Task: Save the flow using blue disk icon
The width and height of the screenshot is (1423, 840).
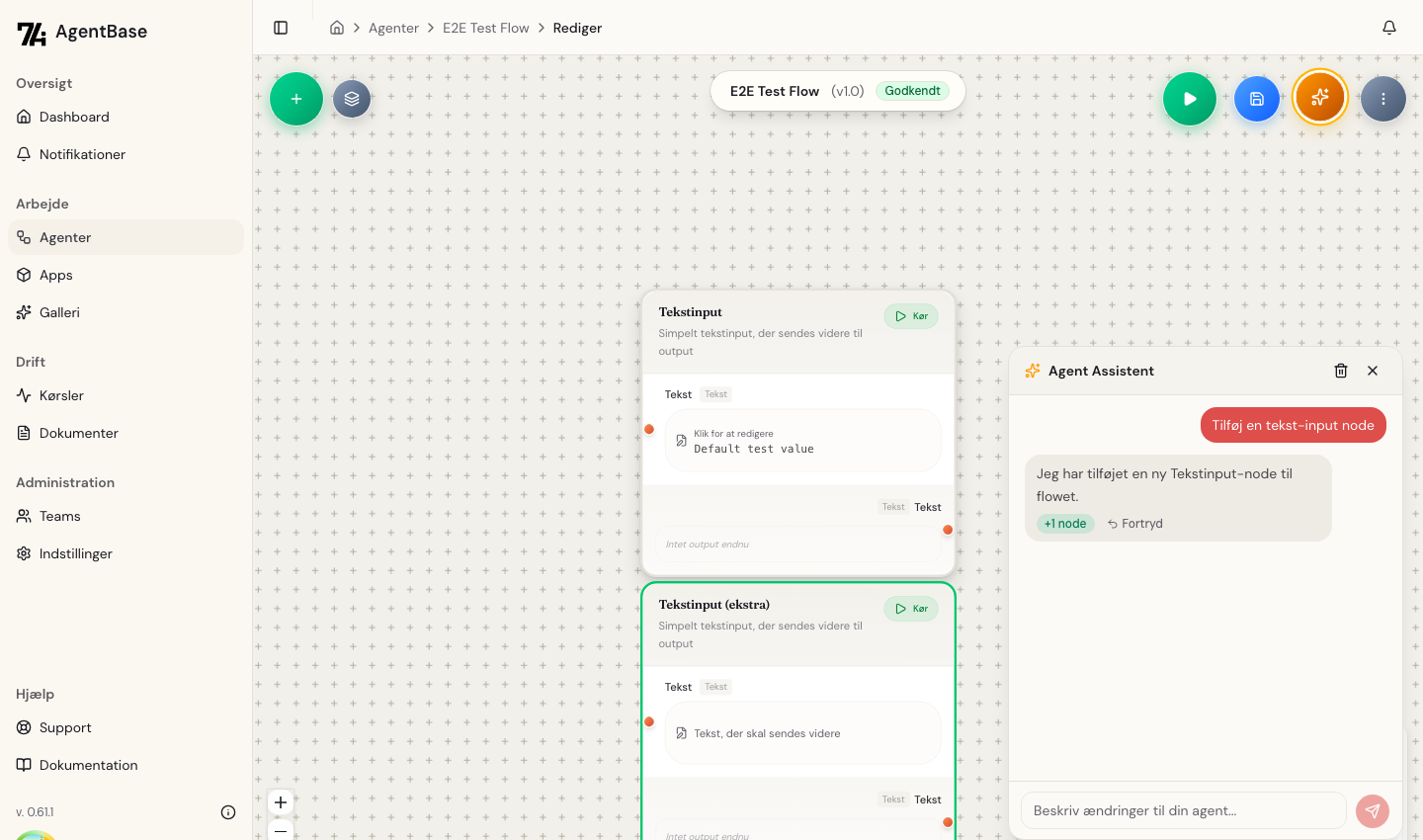Action: pos(1257,99)
